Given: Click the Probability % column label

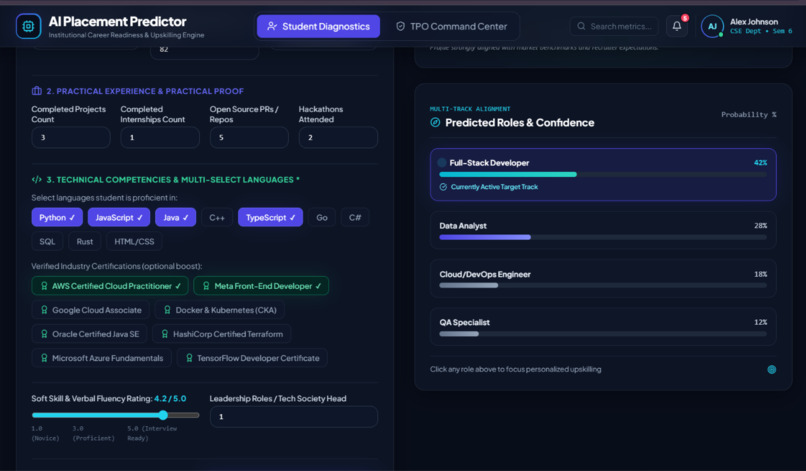Looking at the screenshot, I should click(748, 115).
